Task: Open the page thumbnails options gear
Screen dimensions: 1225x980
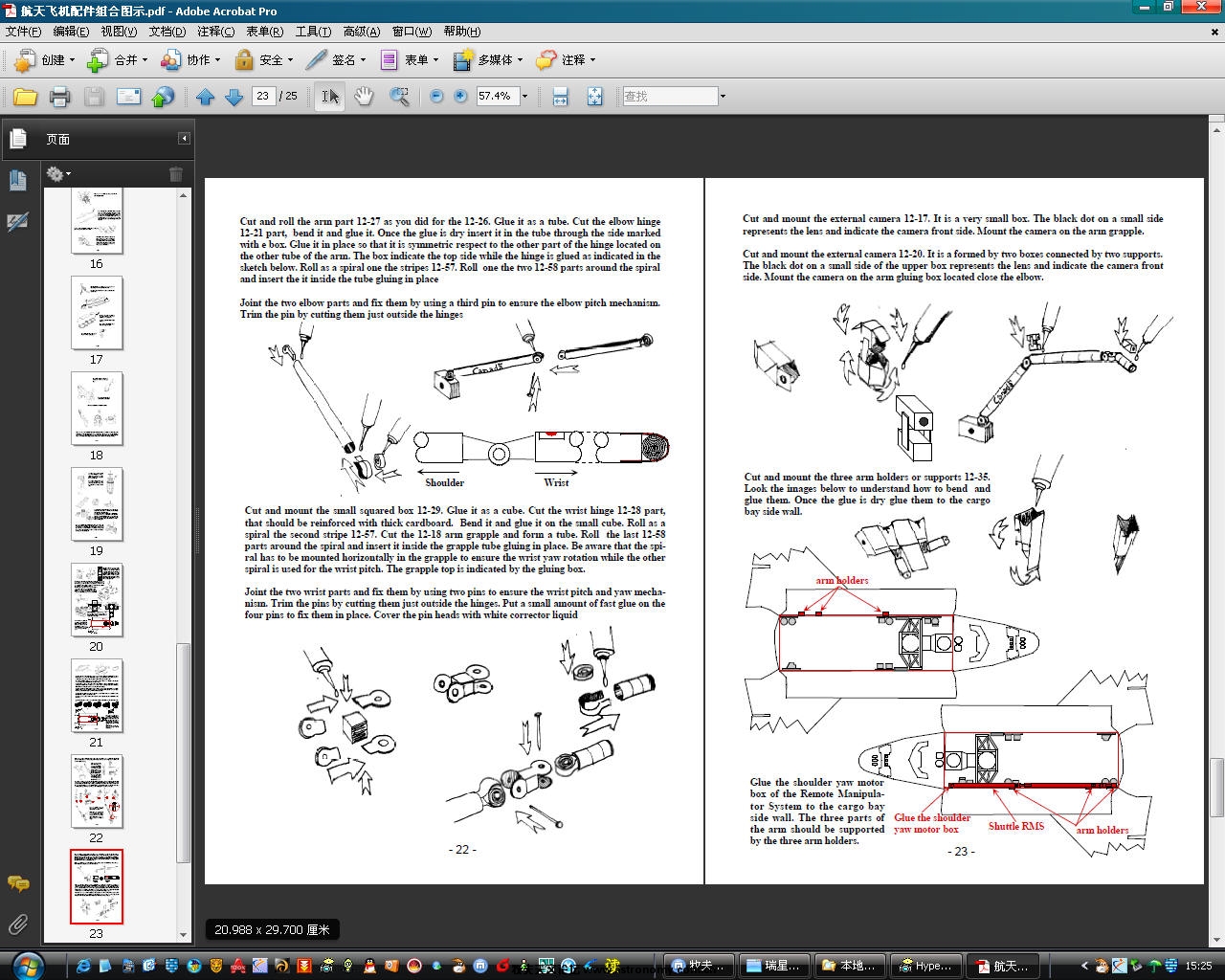Action: pyautogui.click(x=58, y=174)
